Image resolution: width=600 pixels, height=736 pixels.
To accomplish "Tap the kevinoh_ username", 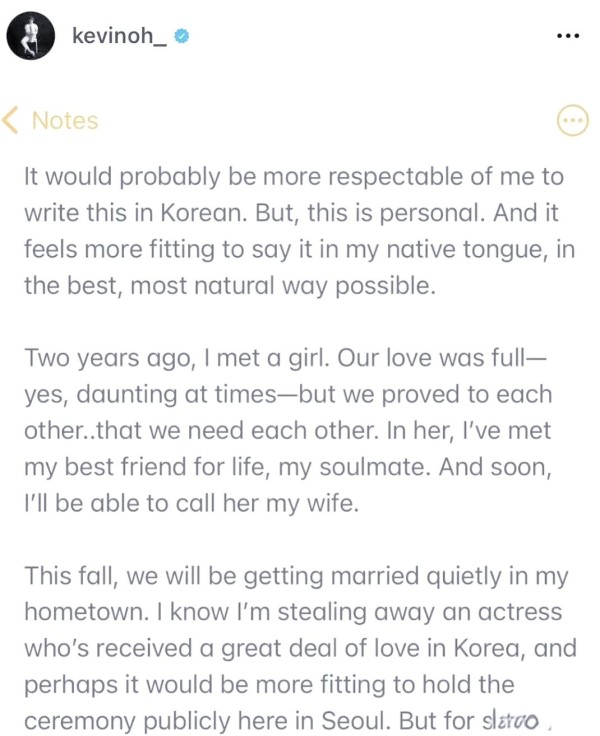I will [119, 36].
